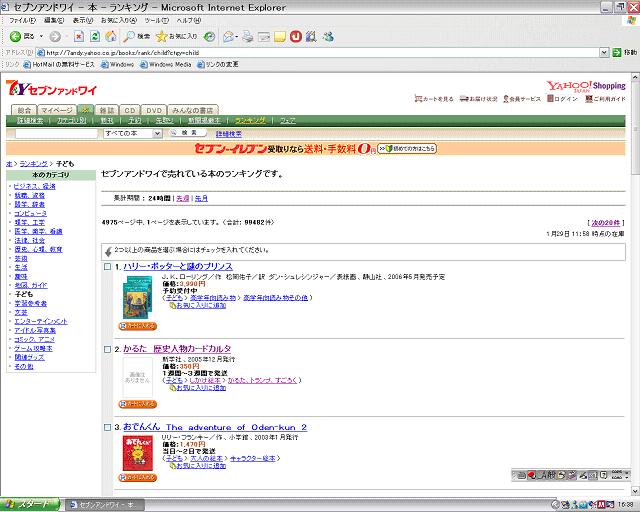640x512 pixels.
Task: Tick the checkbox for item 2 かるた
Action: pyautogui.click(x=107, y=349)
